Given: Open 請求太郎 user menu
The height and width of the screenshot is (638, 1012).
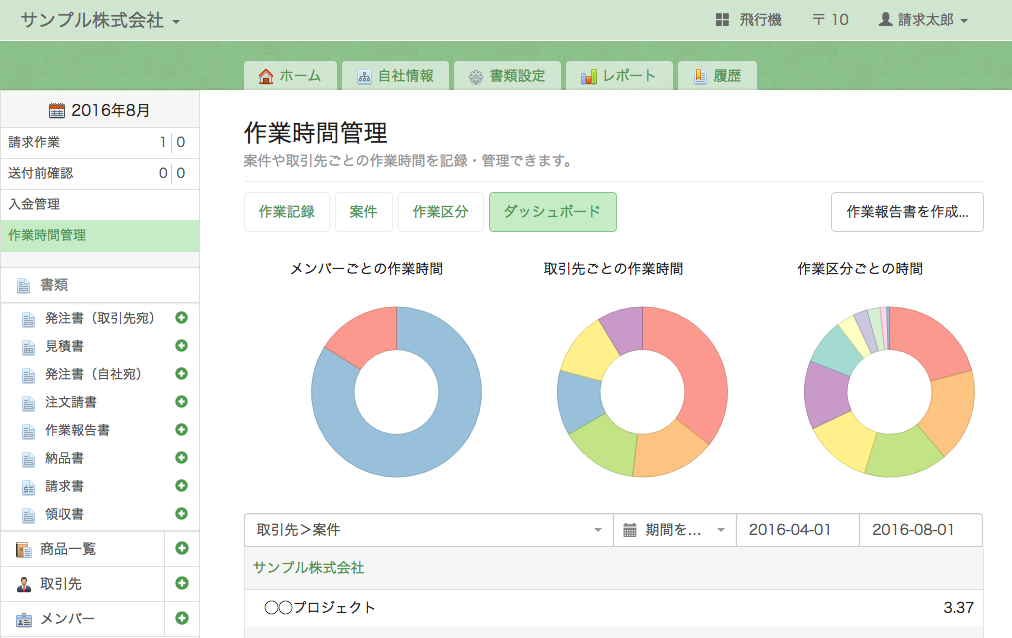Looking at the screenshot, I should [x=922, y=20].
